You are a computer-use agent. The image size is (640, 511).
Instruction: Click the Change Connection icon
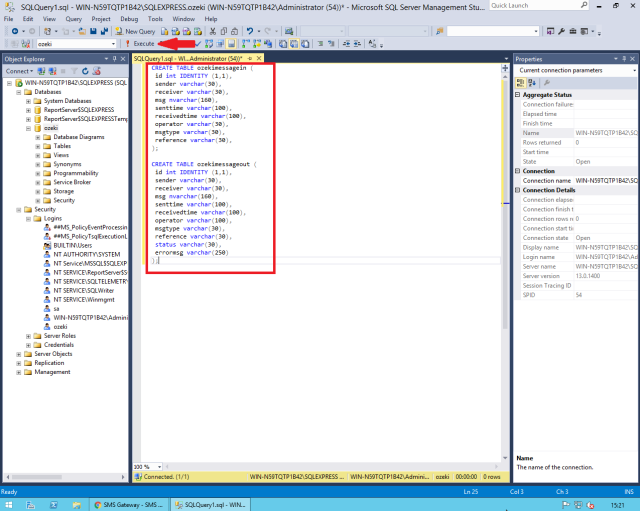[x=26, y=44]
